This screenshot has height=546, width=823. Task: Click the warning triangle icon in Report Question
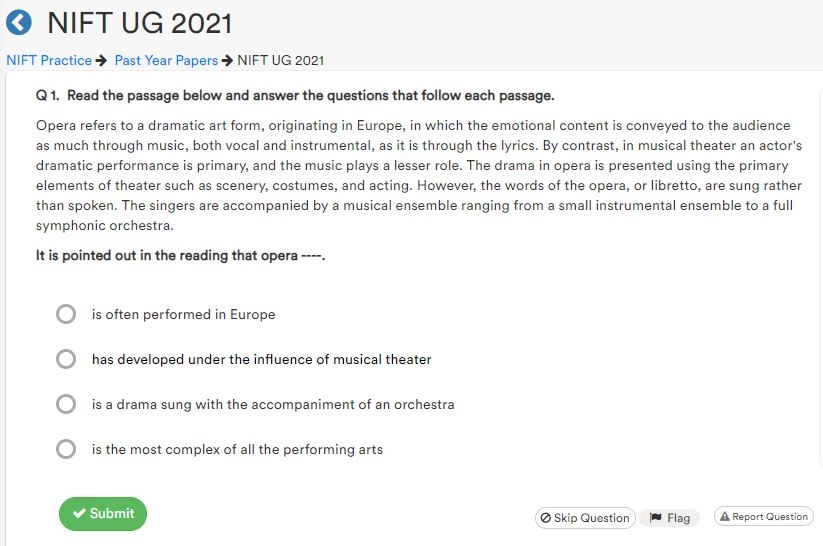click(724, 517)
